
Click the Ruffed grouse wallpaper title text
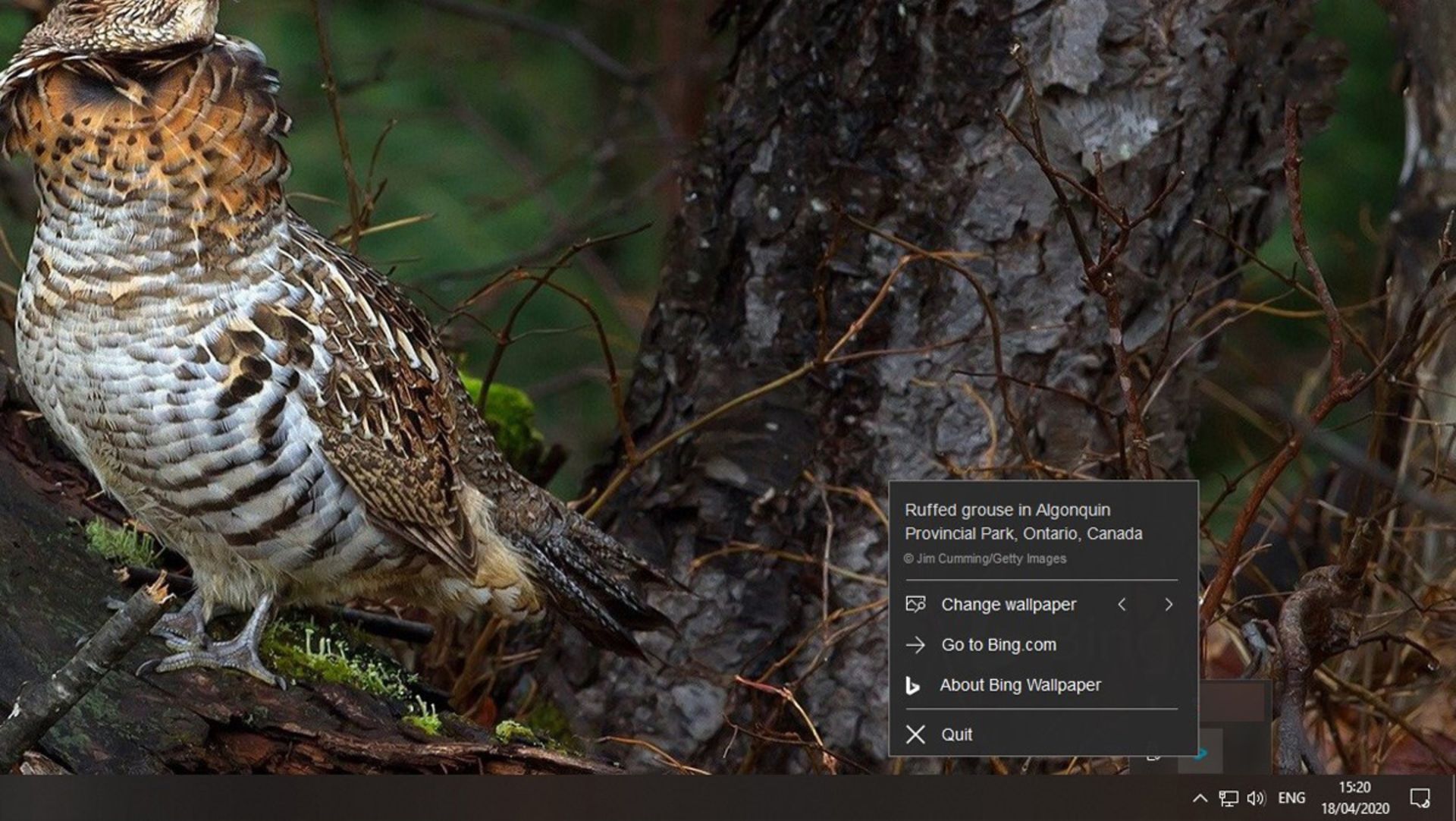[1022, 521]
